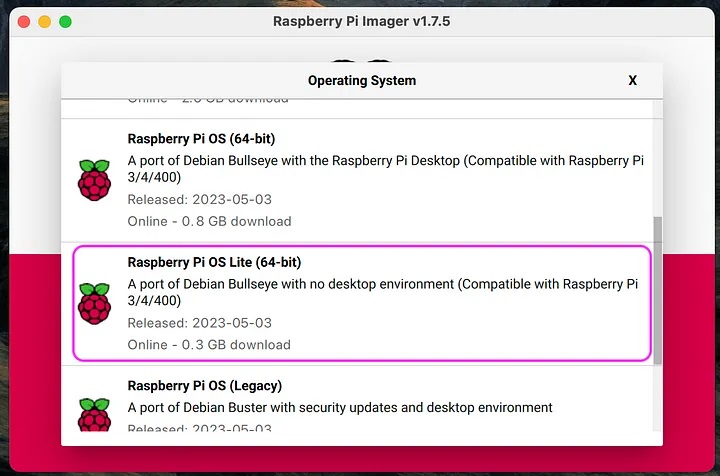Minimize the Imager window using yellow button

tap(44, 21)
